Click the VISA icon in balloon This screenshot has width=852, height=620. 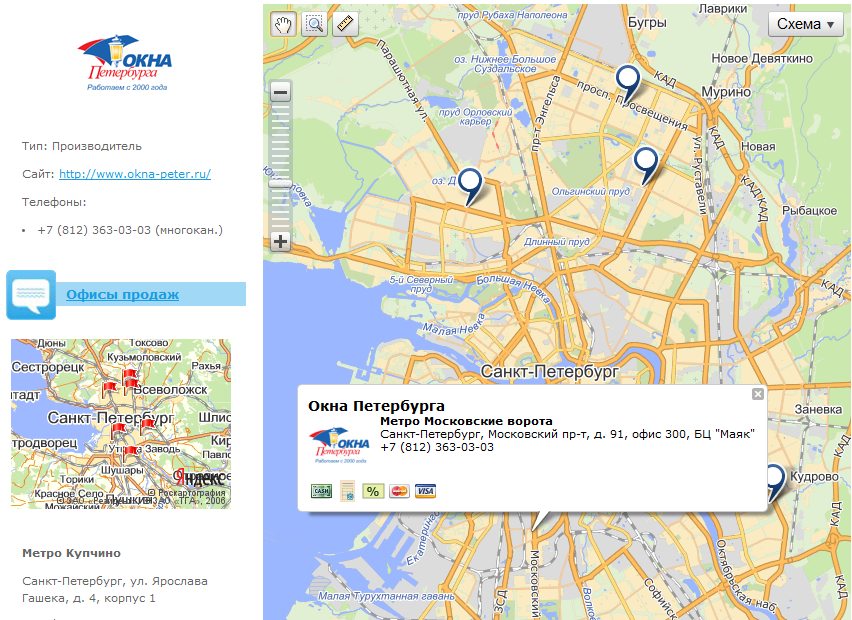click(x=425, y=491)
